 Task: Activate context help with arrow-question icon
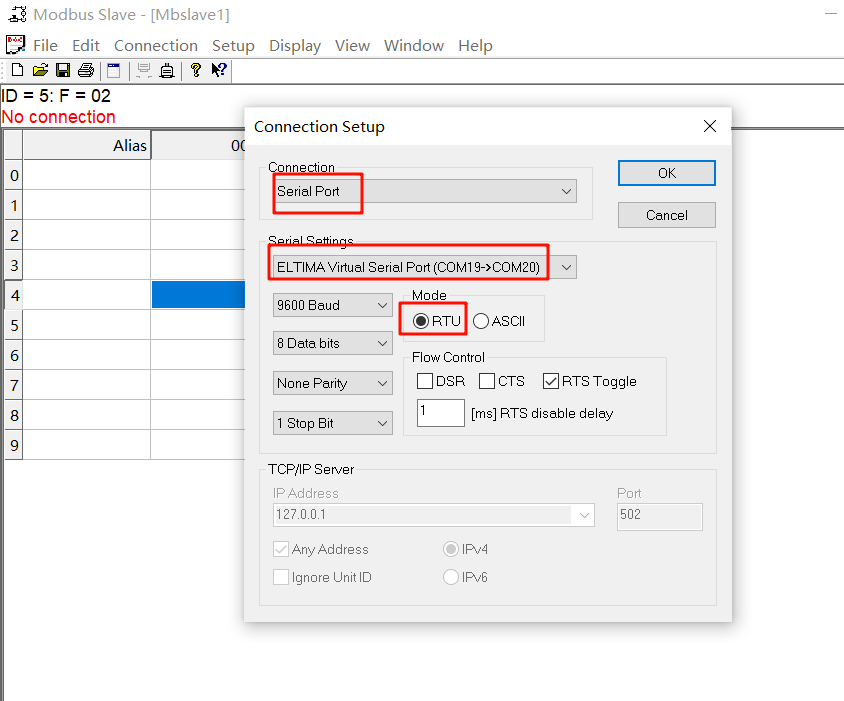(x=218, y=70)
